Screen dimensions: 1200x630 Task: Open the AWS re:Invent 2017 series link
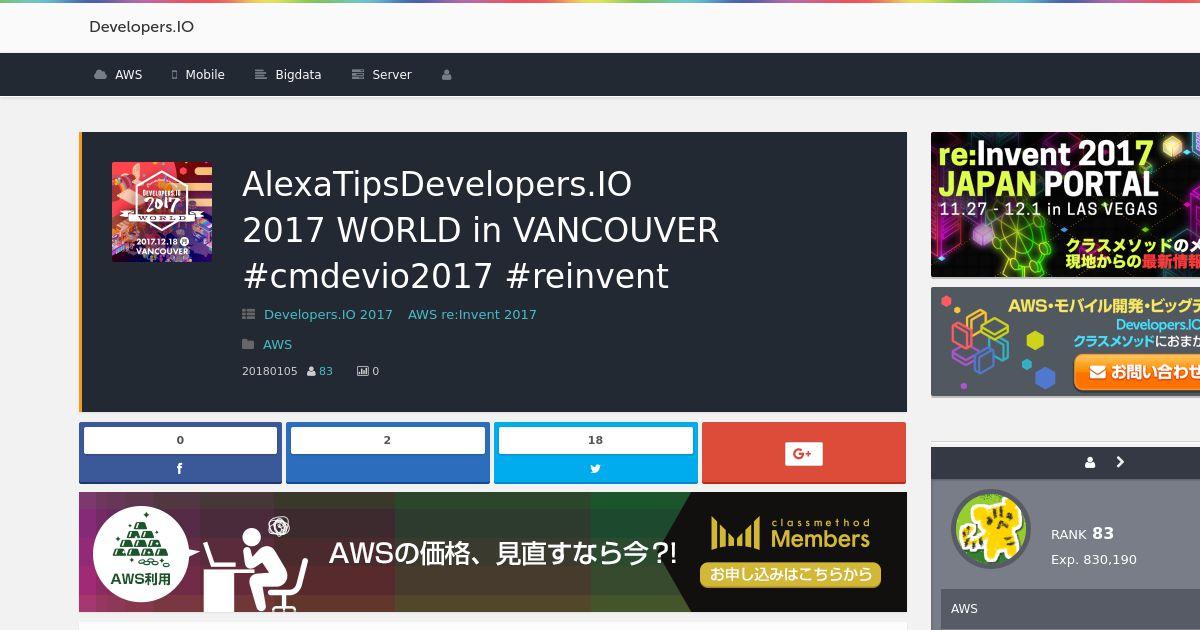pyautogui.click(x=472, y=314)
